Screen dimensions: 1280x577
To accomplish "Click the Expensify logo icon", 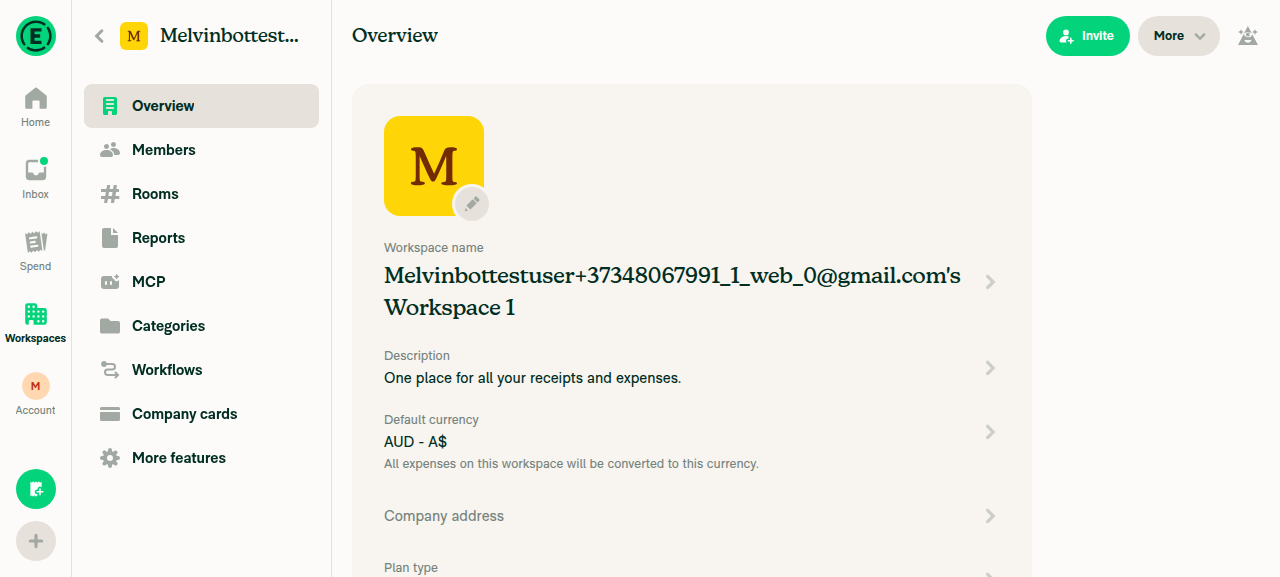I will (x=36, y=36).
